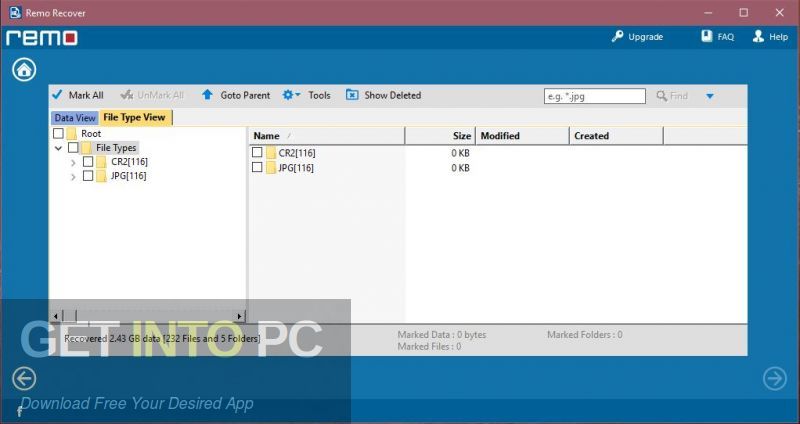
Task: Click the 0 KB size of CR2[116]
Action: click(x=460, y=153)
